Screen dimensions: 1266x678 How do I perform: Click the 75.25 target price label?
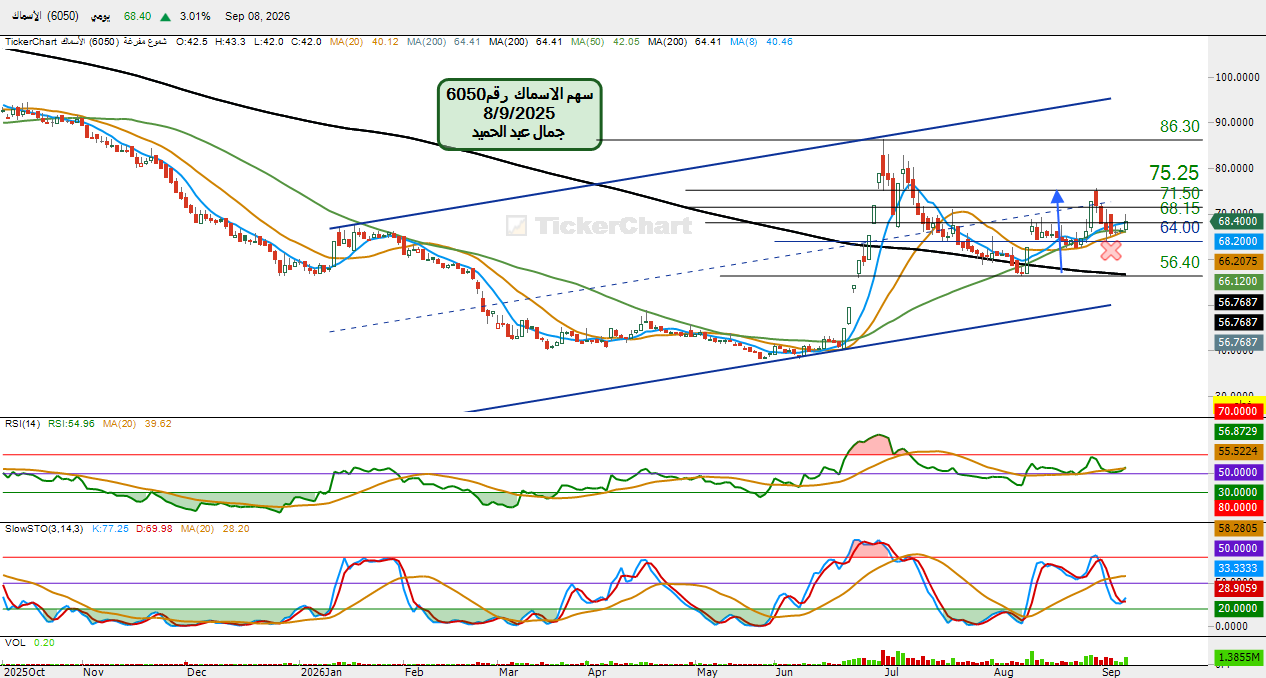(1174, 172)
